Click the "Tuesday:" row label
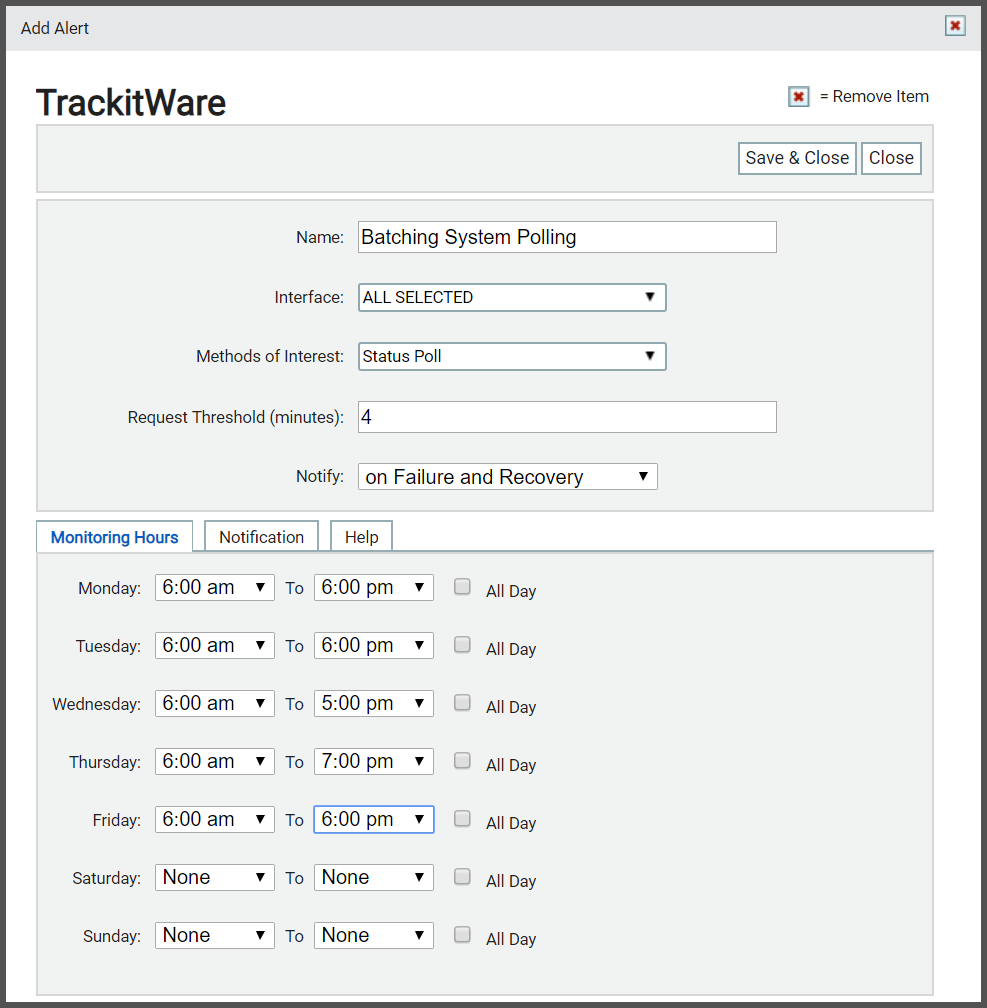 (x=108, y=646)
